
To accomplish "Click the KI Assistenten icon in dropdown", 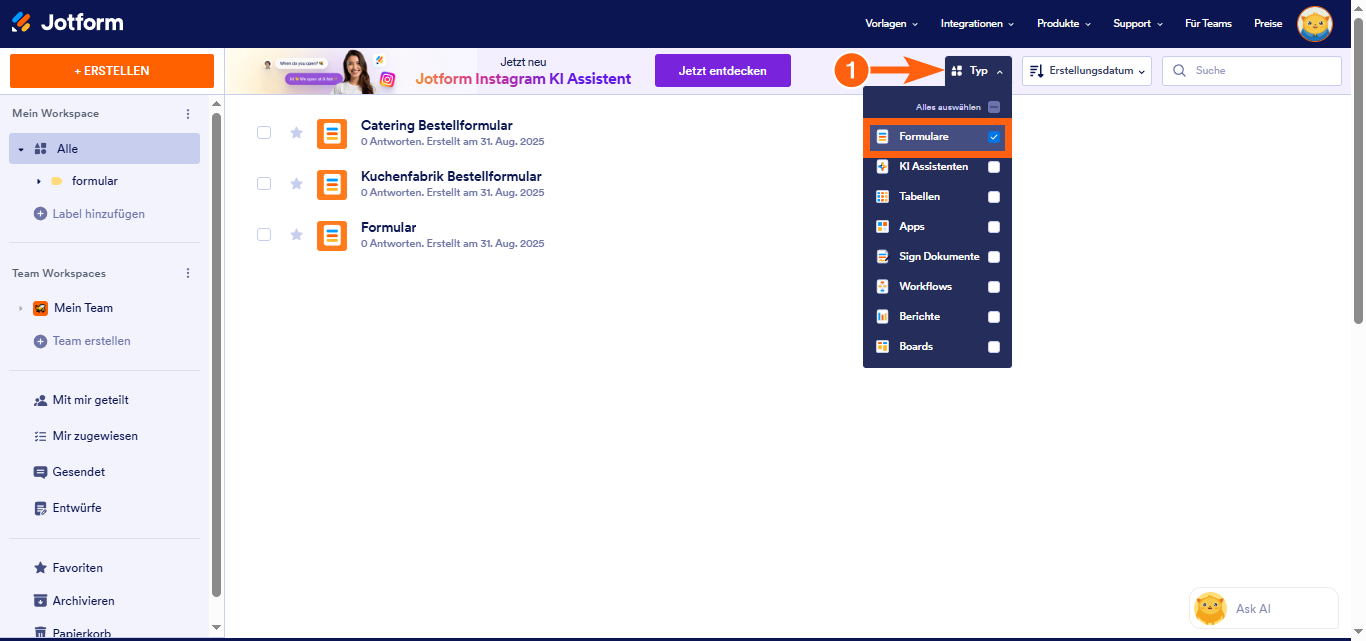I will pyautogui.click(x=882, y=167).
